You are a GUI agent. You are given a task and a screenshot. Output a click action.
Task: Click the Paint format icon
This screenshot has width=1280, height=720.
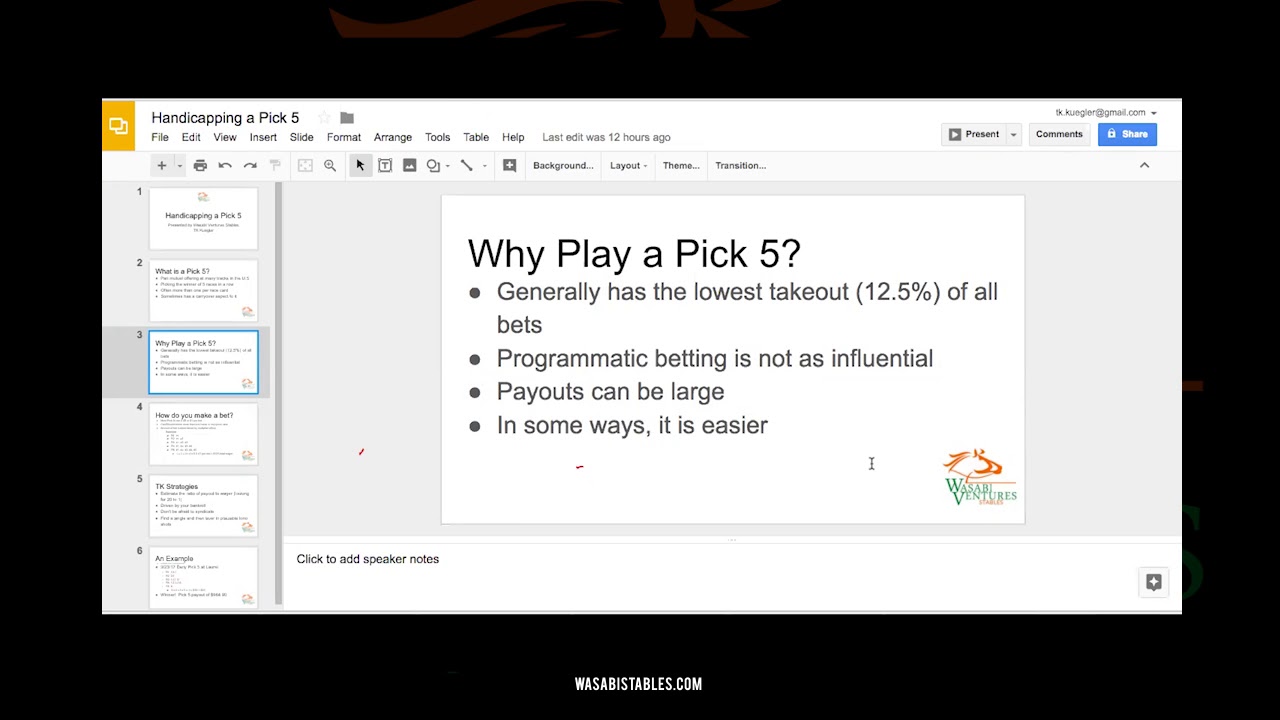275,165
